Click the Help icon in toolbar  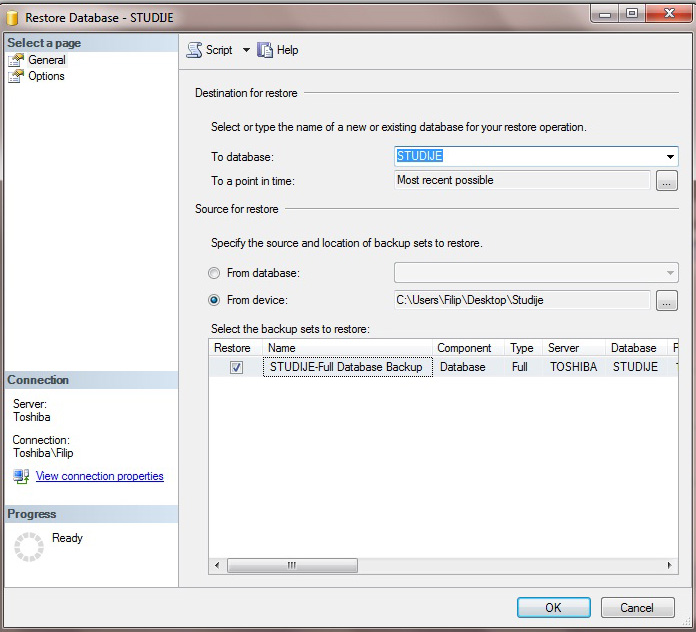(x=265, y=50)
